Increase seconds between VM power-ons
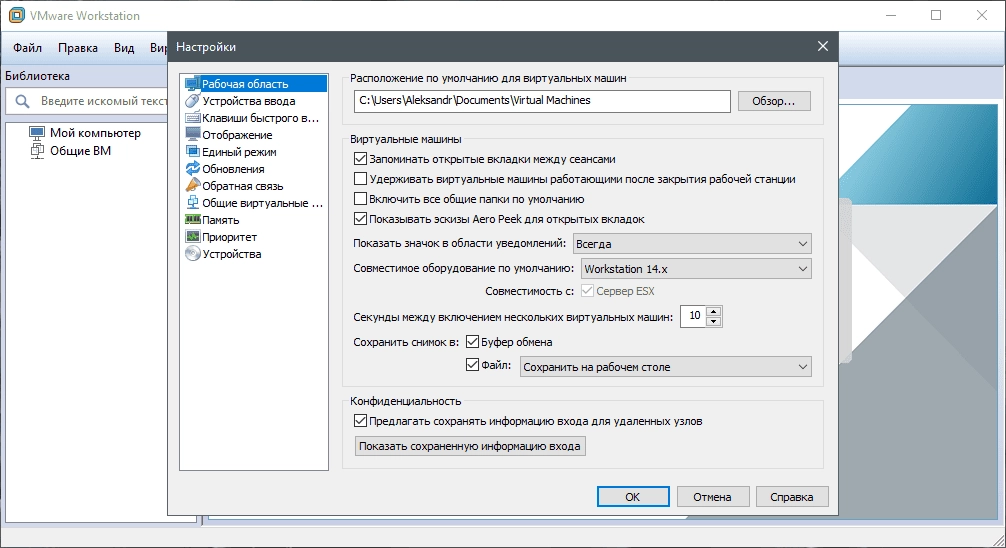 point(713,311)
